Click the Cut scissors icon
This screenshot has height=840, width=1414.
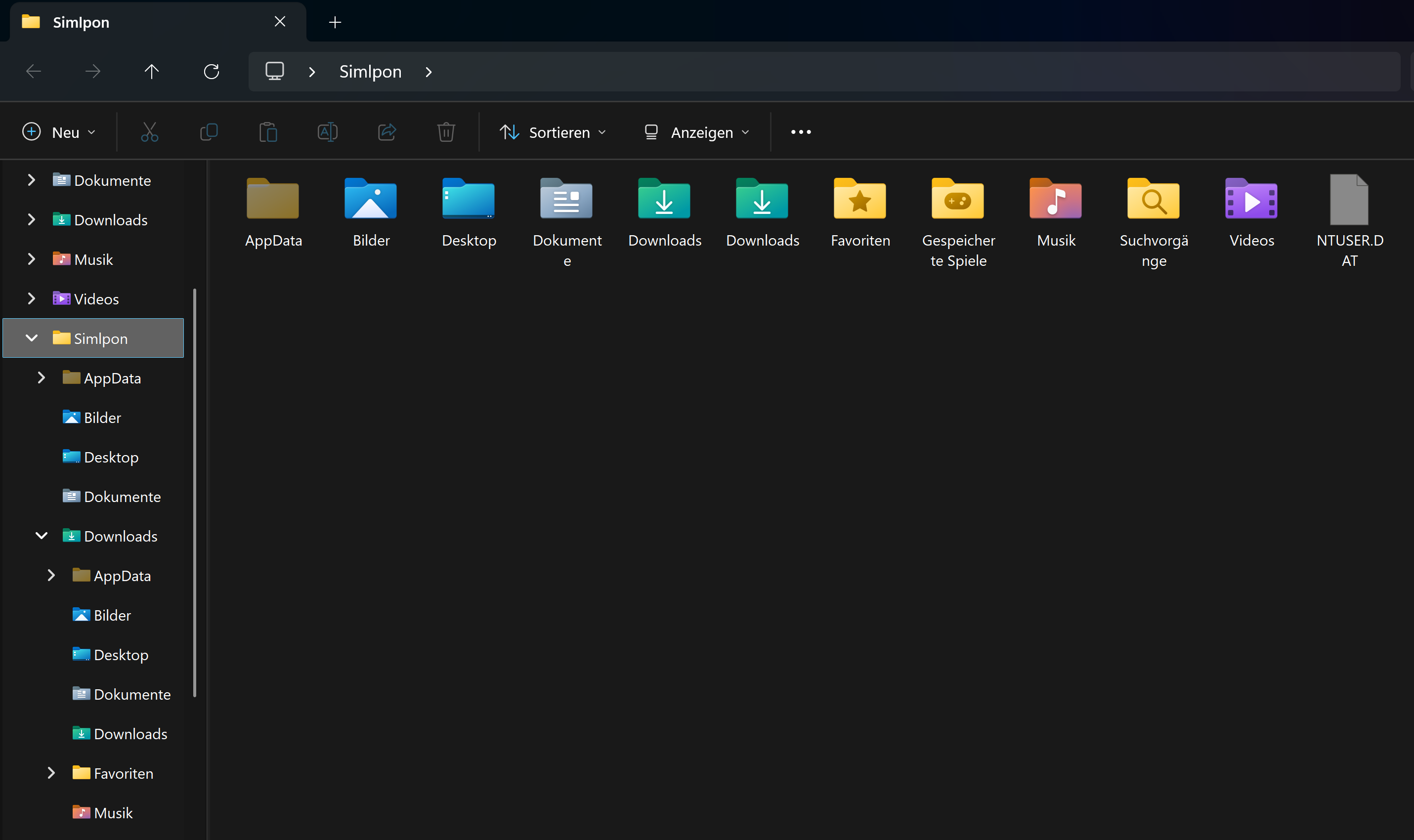[149, 132]
